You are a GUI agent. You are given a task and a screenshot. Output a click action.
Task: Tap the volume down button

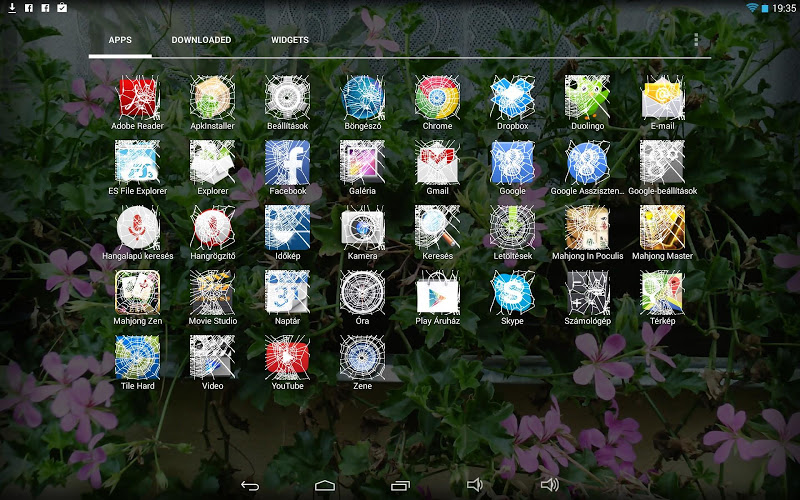tap(474, 485)
